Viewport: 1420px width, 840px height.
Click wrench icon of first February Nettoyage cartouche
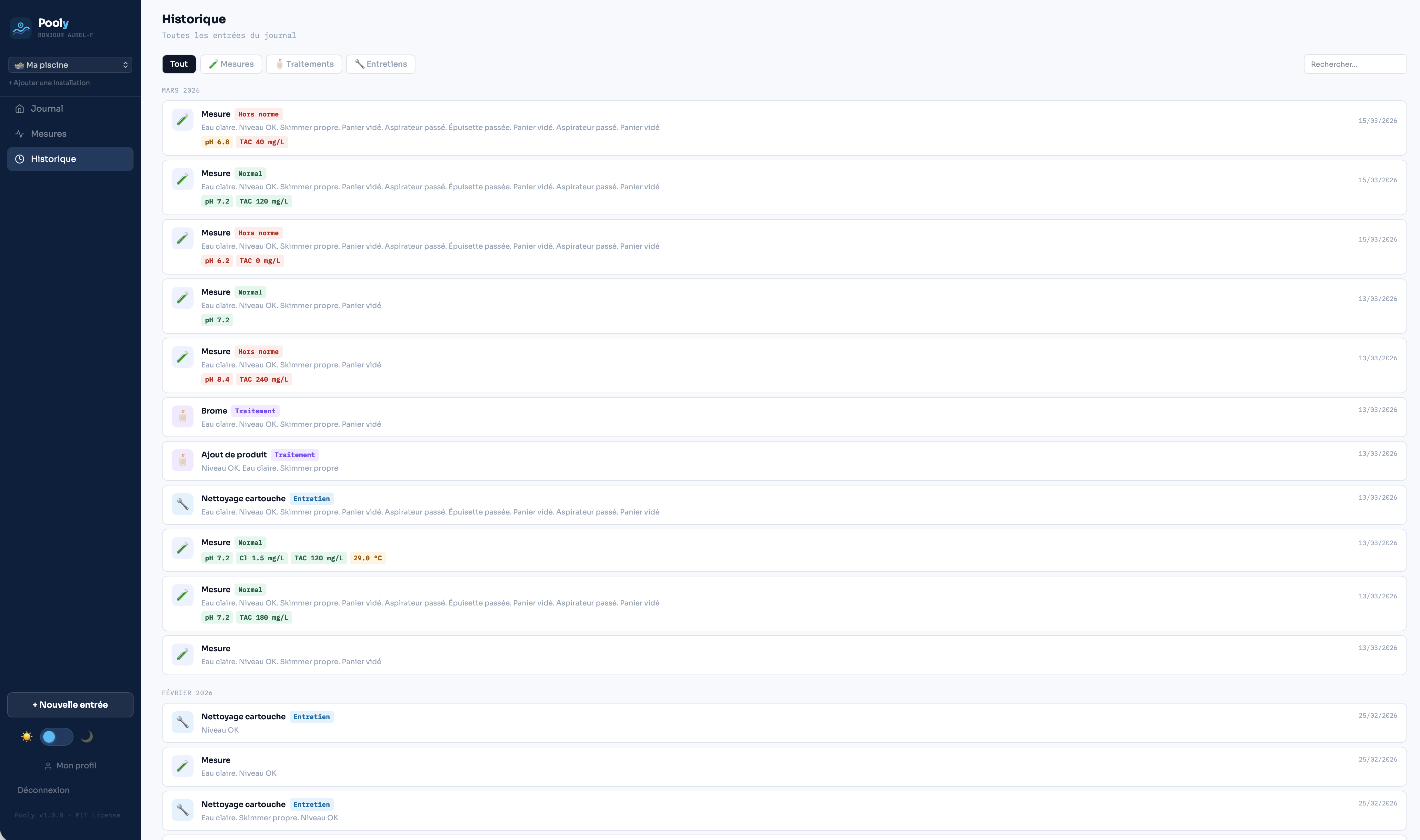(182, 722)
